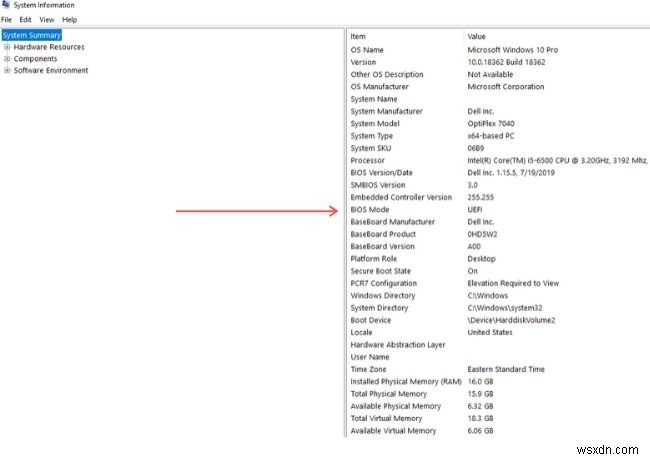The width and height of the screenshot is (650, 460).
Task: Click the Item column header
Action: (358, 36)
